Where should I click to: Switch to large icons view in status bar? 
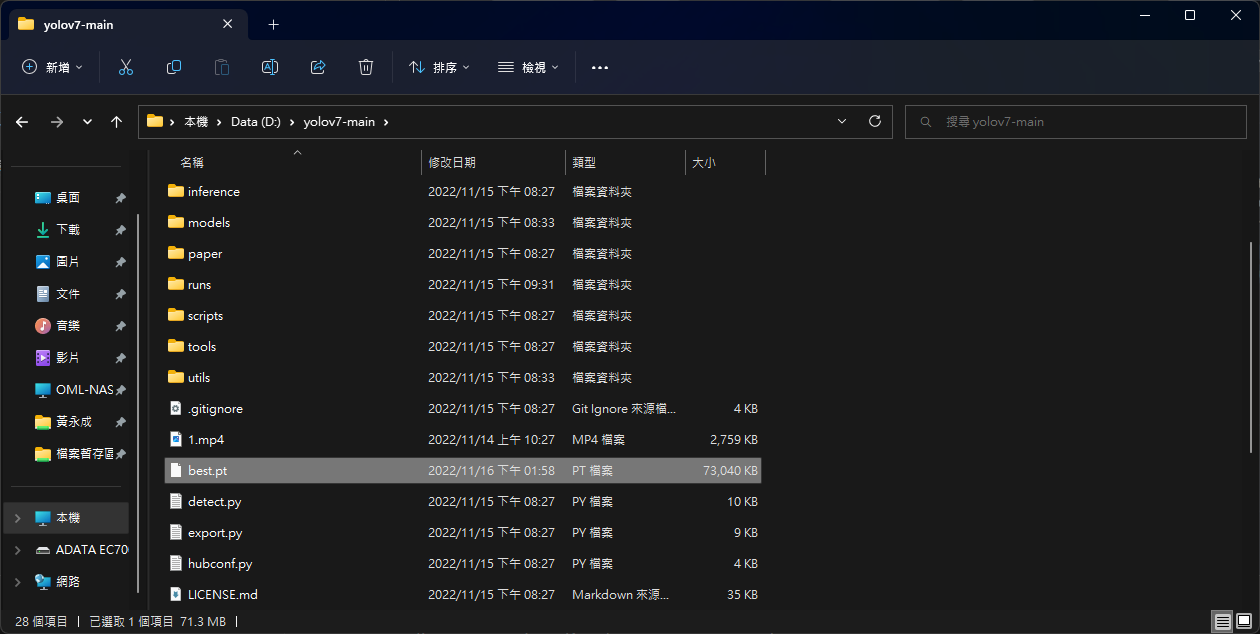point(1244,621)
